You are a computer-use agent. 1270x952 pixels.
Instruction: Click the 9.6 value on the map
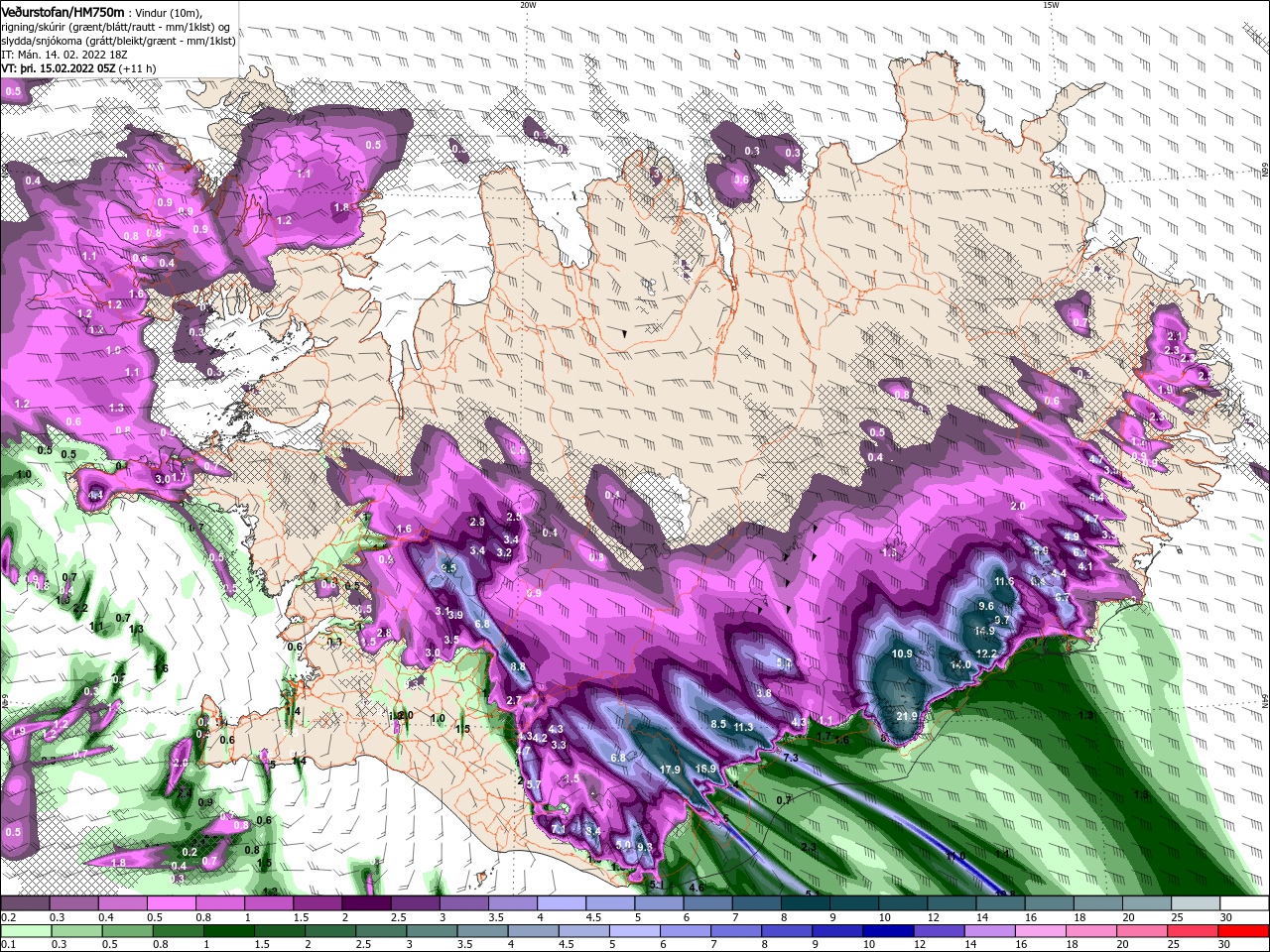(986, 606)
